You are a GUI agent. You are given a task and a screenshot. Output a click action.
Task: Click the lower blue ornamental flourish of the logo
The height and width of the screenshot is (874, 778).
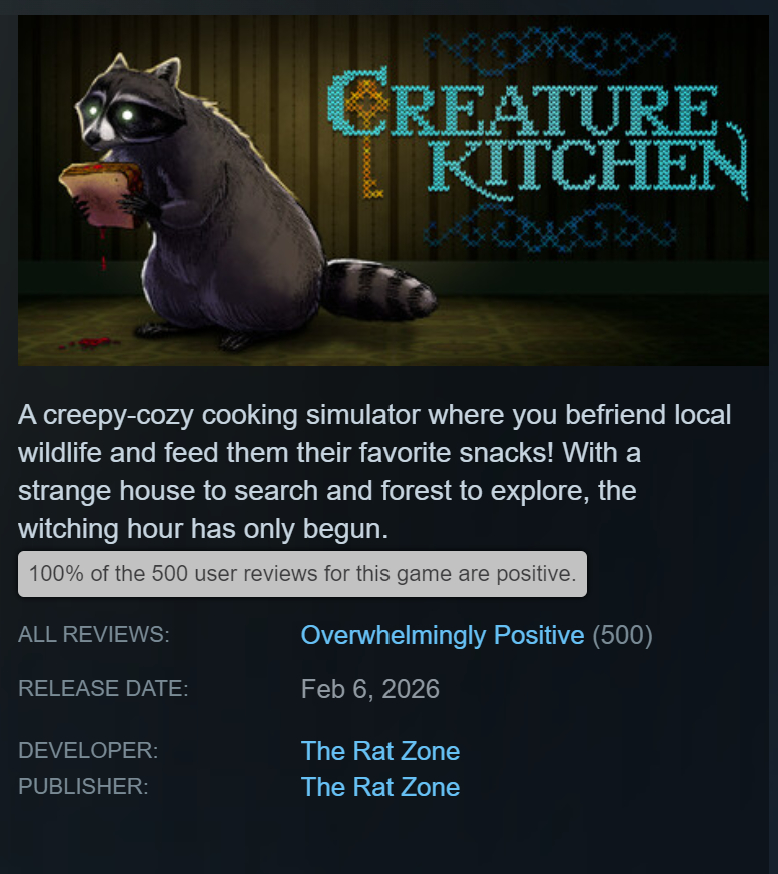tap(549, 226)
